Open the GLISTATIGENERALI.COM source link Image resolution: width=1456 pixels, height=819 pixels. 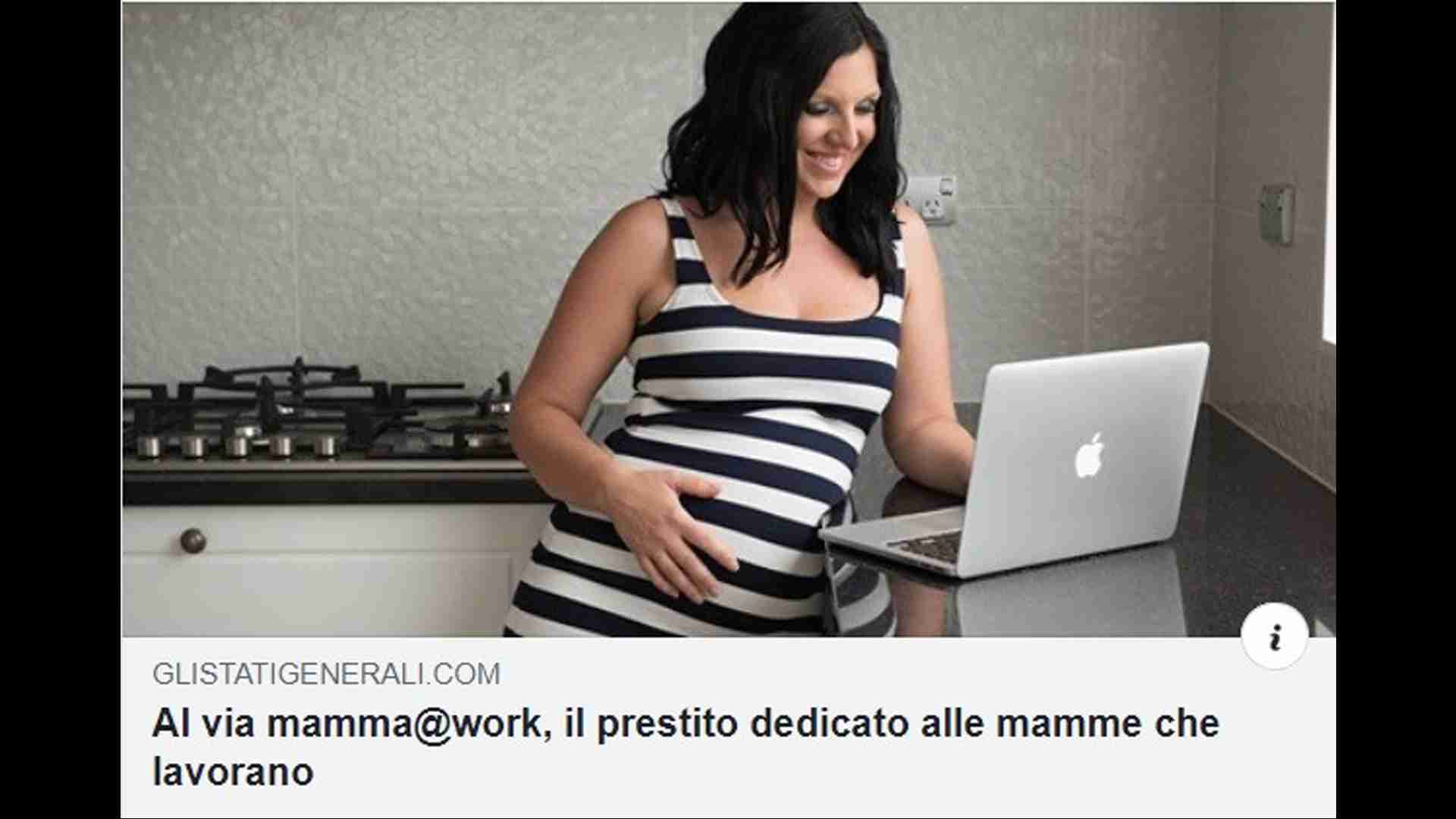[326, 673]
